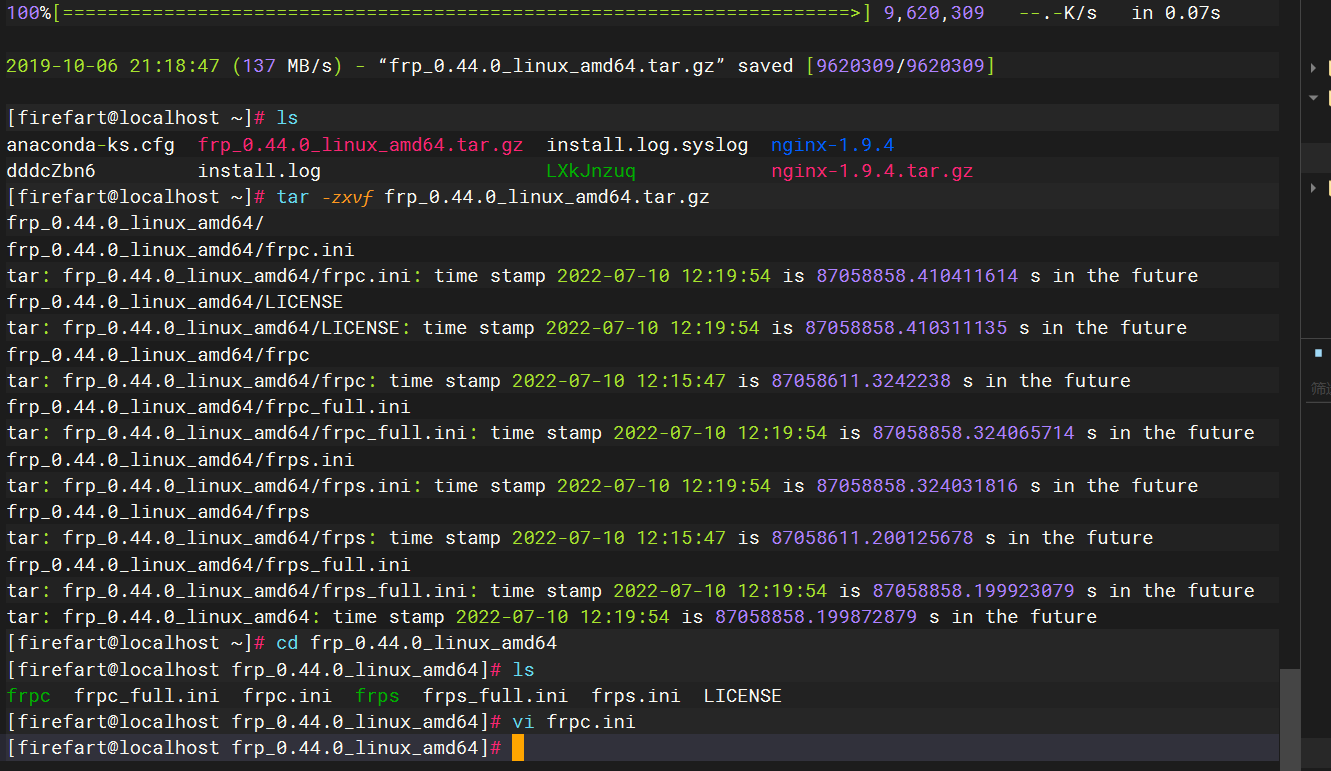Click the value 87058858.199872879

pyautogui.click(x=816, y=617)
